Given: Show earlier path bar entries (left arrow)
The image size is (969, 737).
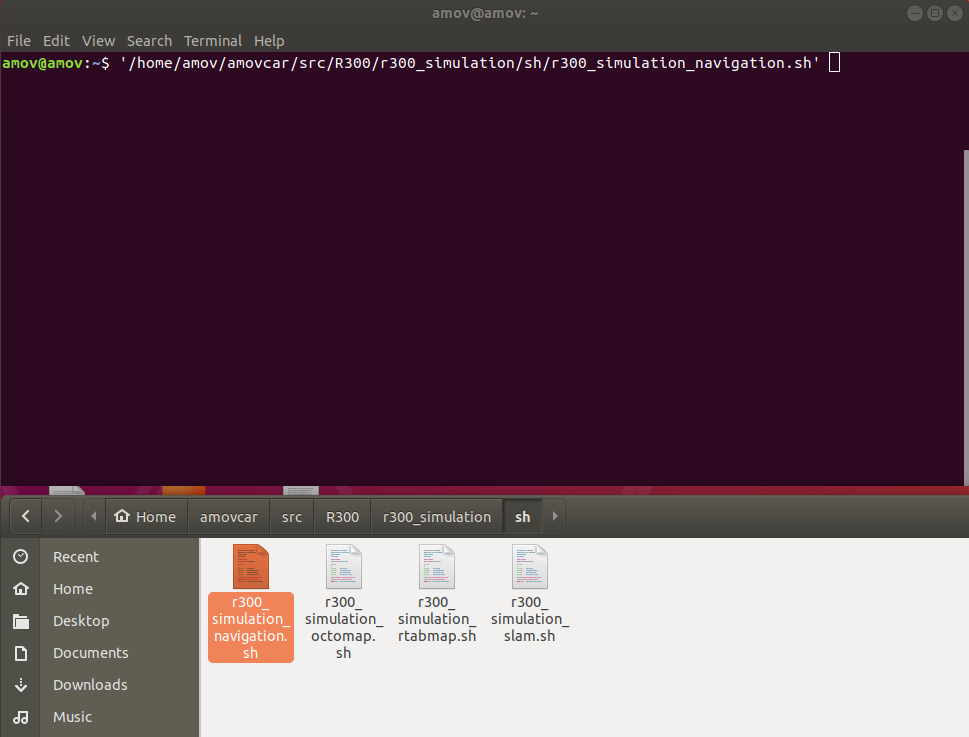Looking at the screenshot, I should click(x=94, y=516).
